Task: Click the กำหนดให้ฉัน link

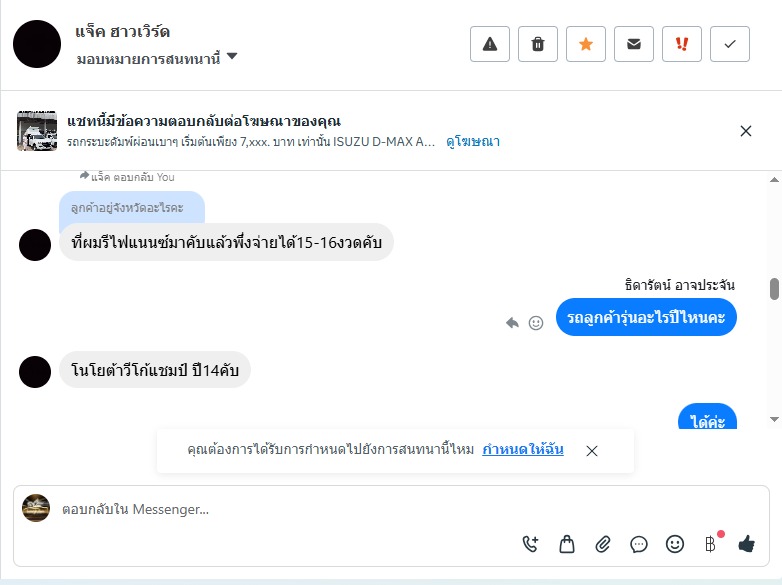Action: pyautogui.click(x=523, y=450)
